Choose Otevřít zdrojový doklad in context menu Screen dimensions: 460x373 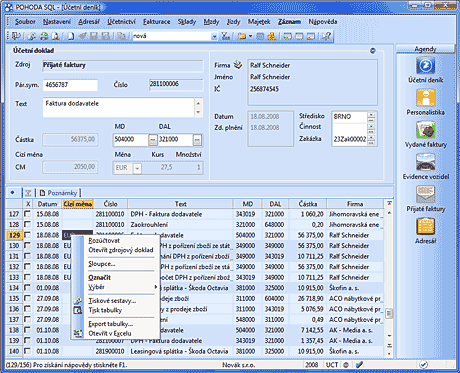coord(121,250)
